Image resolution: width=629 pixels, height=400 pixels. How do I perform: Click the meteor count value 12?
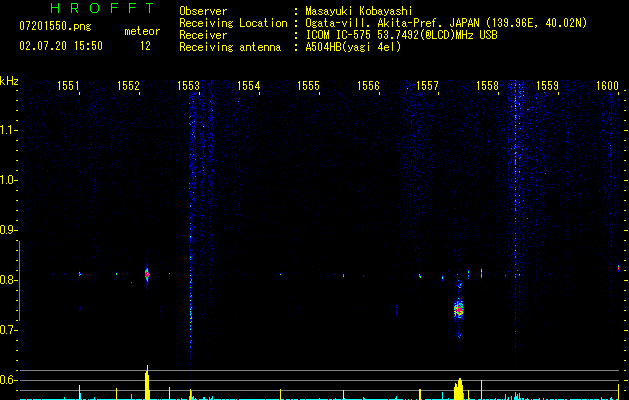click(145, 46)
